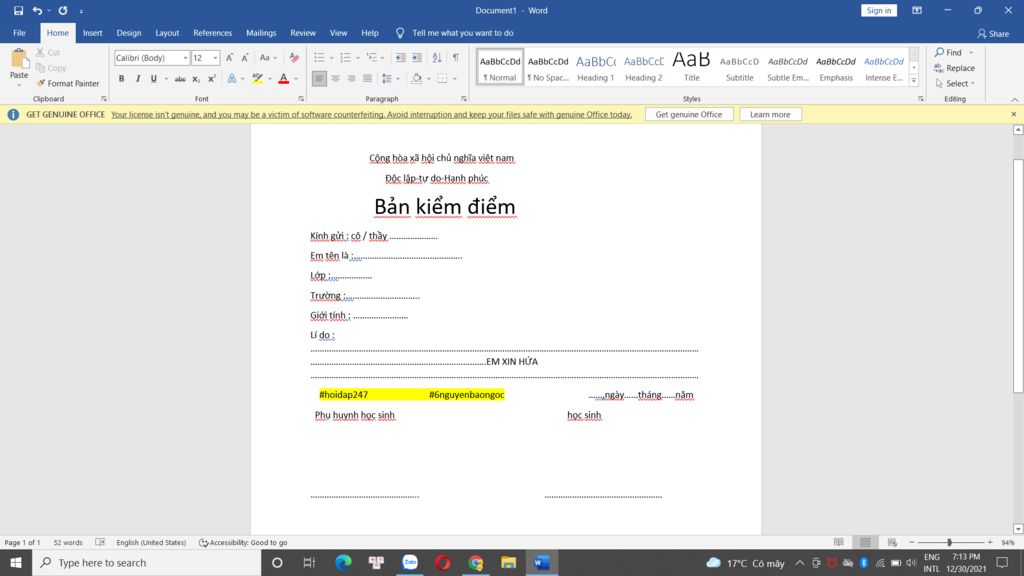This screenshot has height=576, width=1024.
Task: Click the Learn more button
Action: click(770, 114)
